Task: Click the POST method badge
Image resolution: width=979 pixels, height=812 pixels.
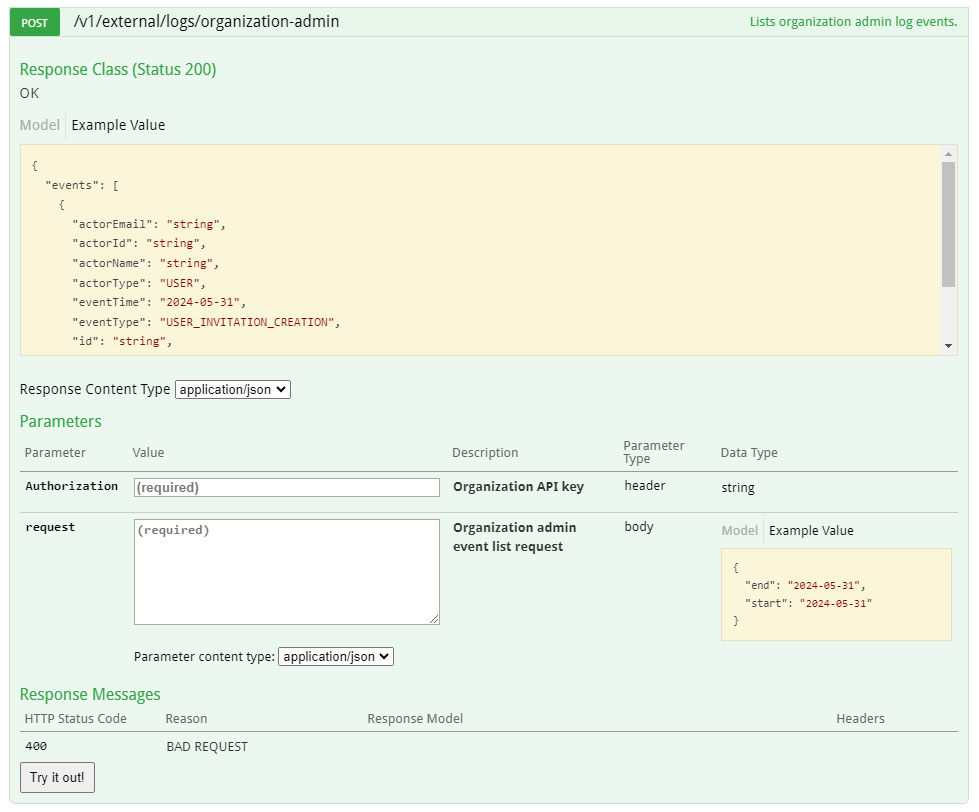Action: tap(33, 21)
